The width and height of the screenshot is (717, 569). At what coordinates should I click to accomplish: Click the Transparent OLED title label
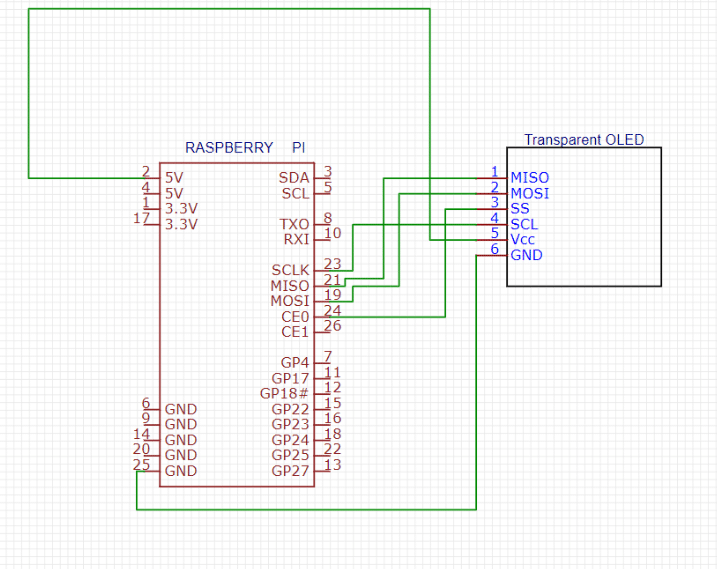tap(584, 140)
